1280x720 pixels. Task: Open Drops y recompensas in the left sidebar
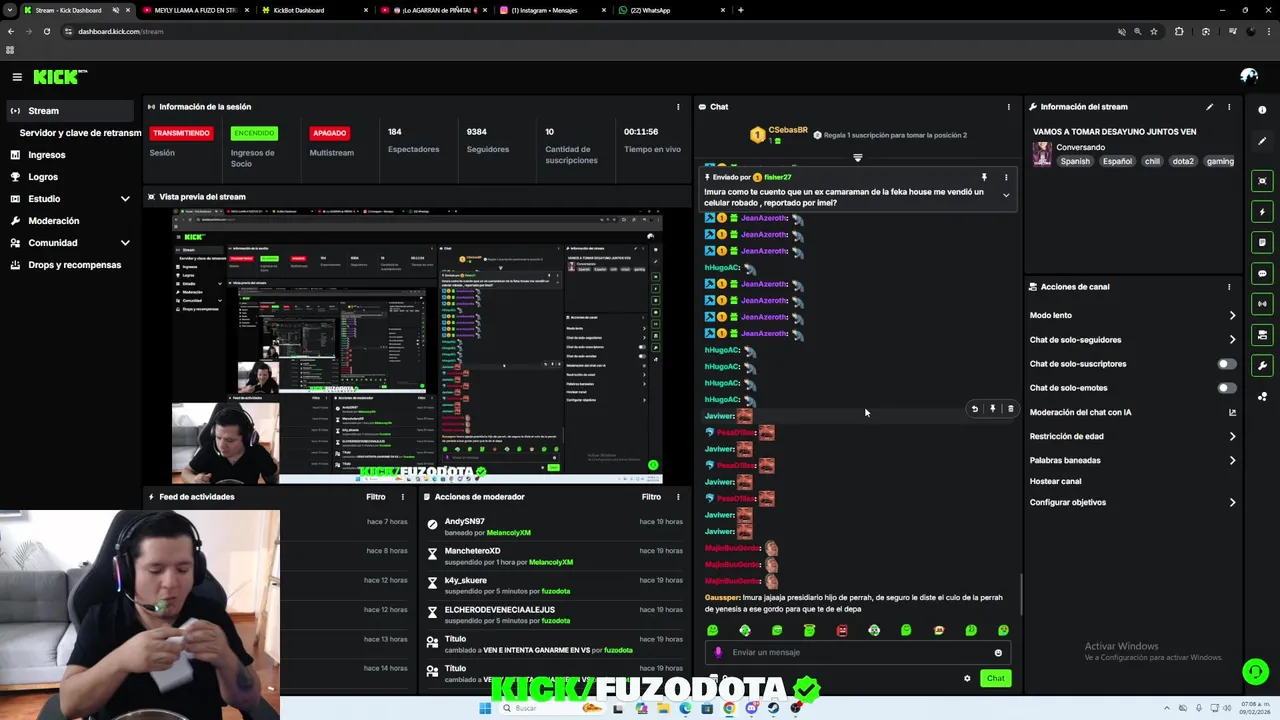tap(68, 265)
